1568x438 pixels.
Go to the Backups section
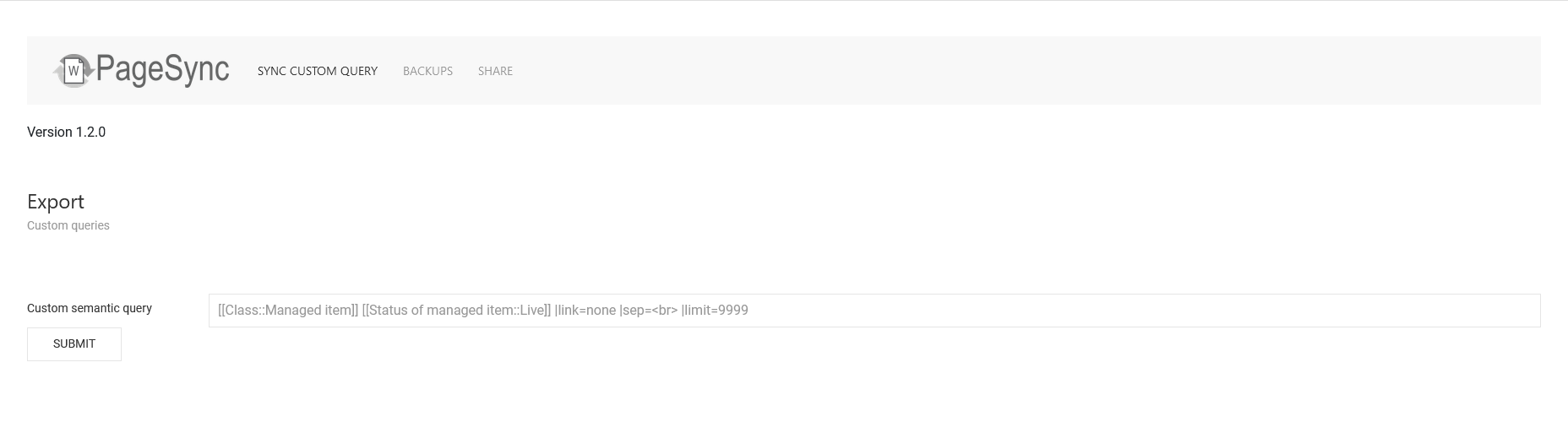click(427, 71)
